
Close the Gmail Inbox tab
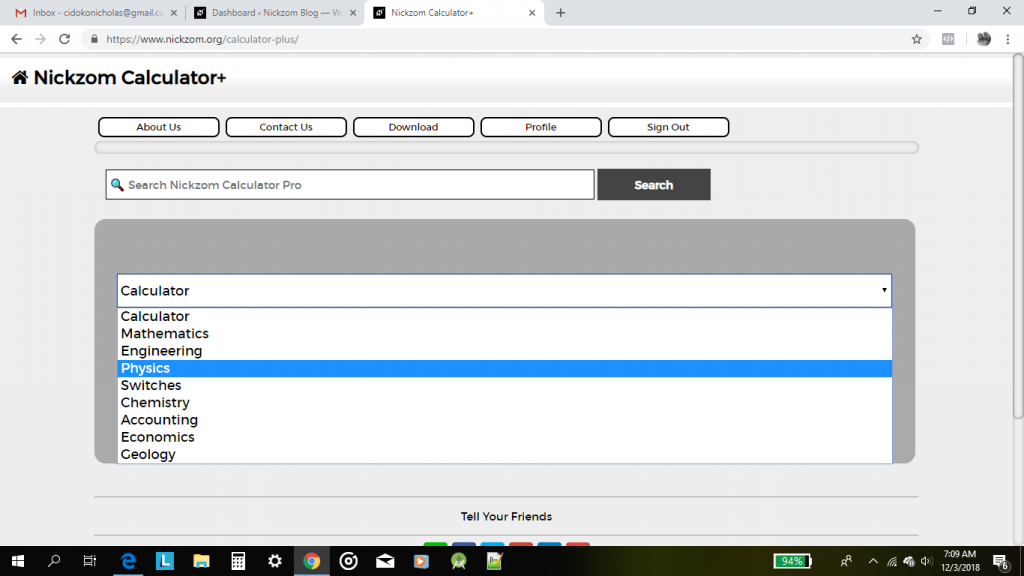pos(174,12)
